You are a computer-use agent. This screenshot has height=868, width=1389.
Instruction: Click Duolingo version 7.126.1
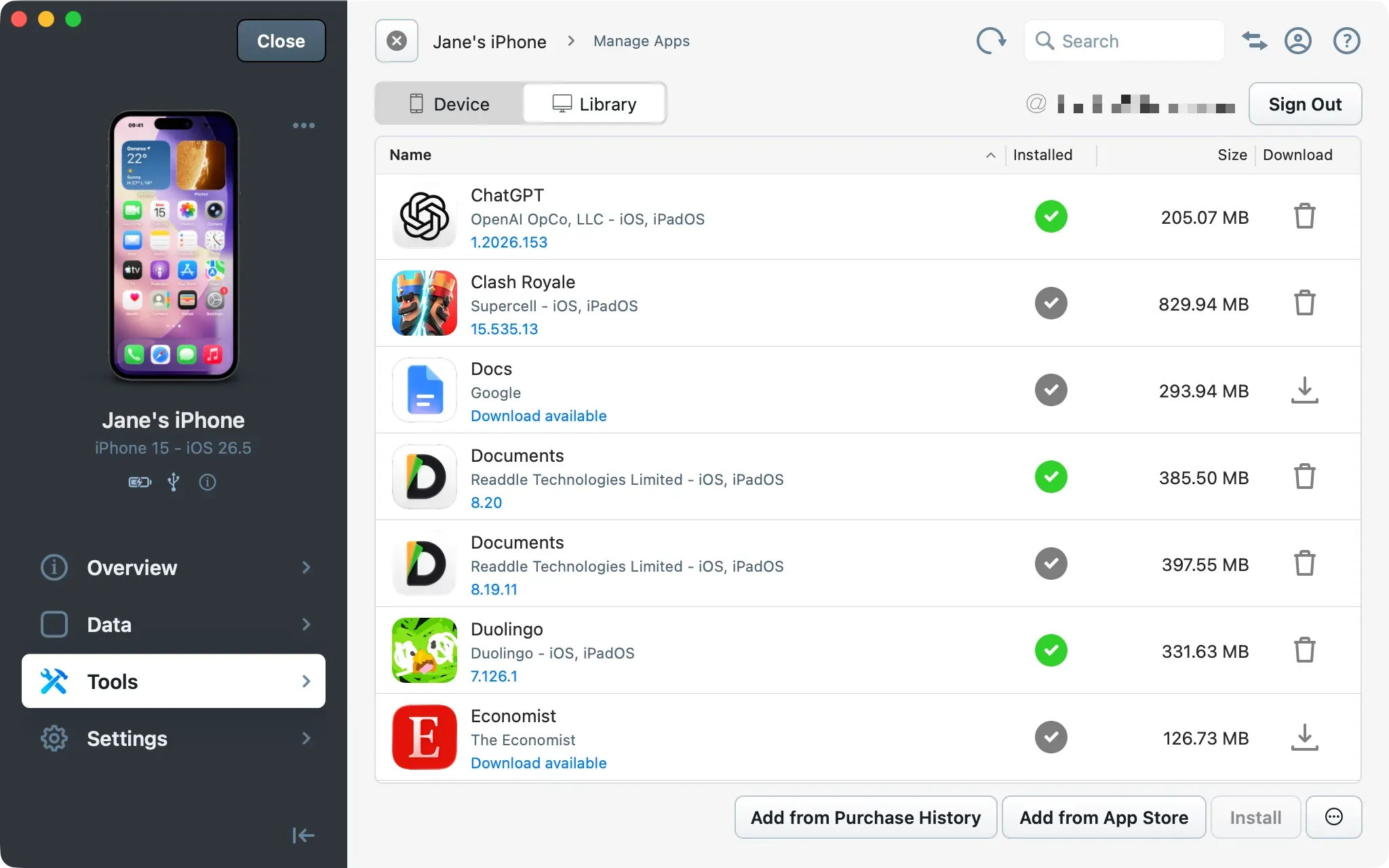pyautogui.click(x=494, y=676)
